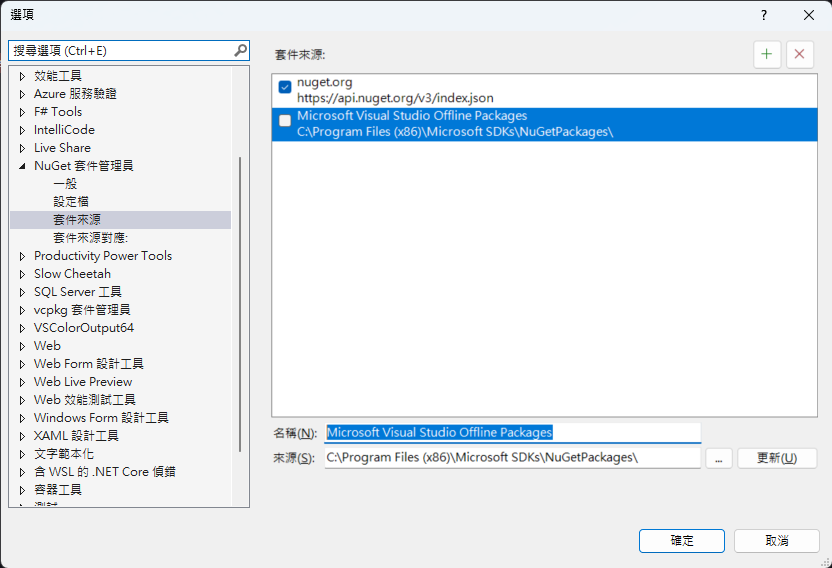Expand the Slow Cheetah node
The height and width of the screenshot is (568, 832).
[22, 274]
